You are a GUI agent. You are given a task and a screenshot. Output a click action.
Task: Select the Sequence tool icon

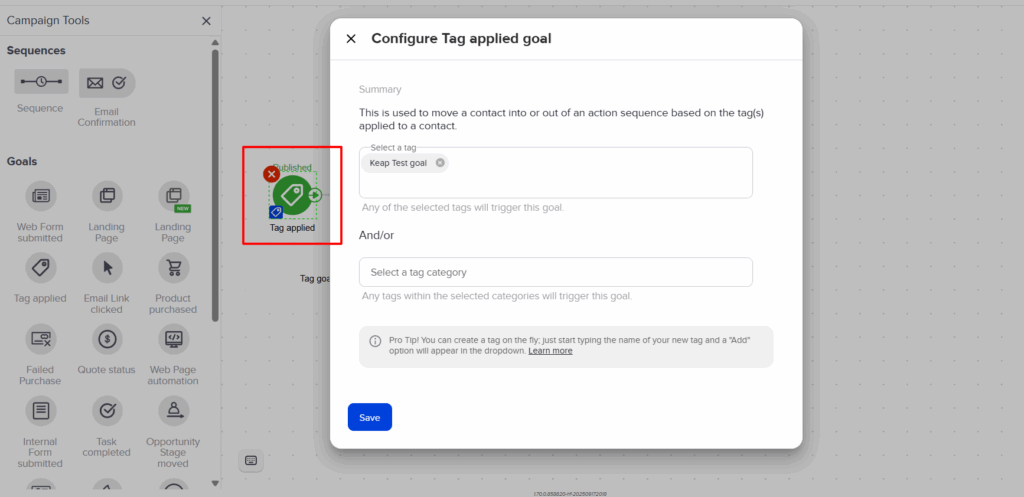[x=41, y=82]
